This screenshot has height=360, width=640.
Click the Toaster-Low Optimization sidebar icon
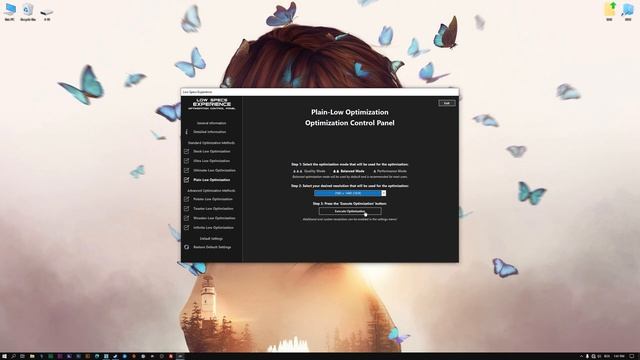[x=187, y=209]
